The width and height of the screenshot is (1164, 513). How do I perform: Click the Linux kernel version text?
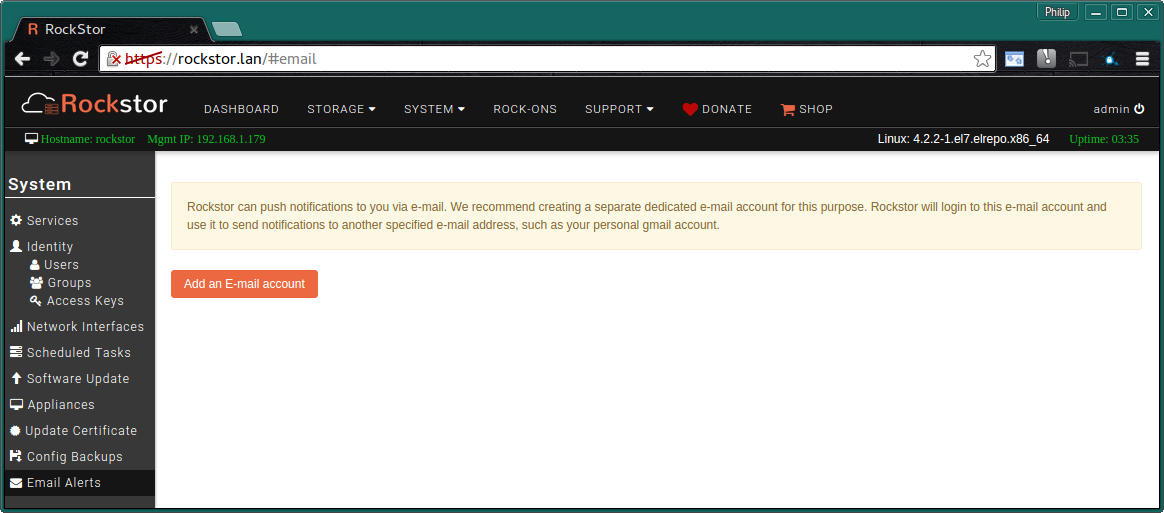[963, 139]
